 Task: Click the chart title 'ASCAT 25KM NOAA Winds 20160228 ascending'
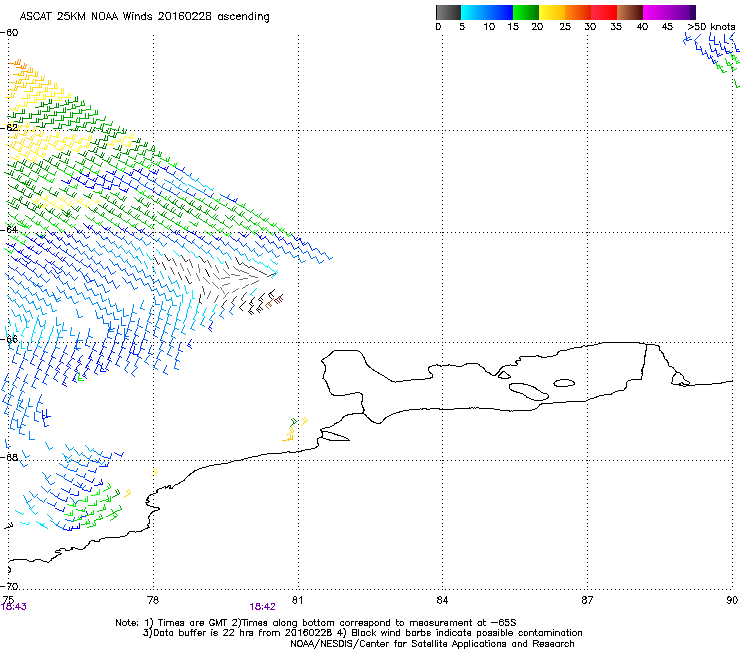[144, 17]
